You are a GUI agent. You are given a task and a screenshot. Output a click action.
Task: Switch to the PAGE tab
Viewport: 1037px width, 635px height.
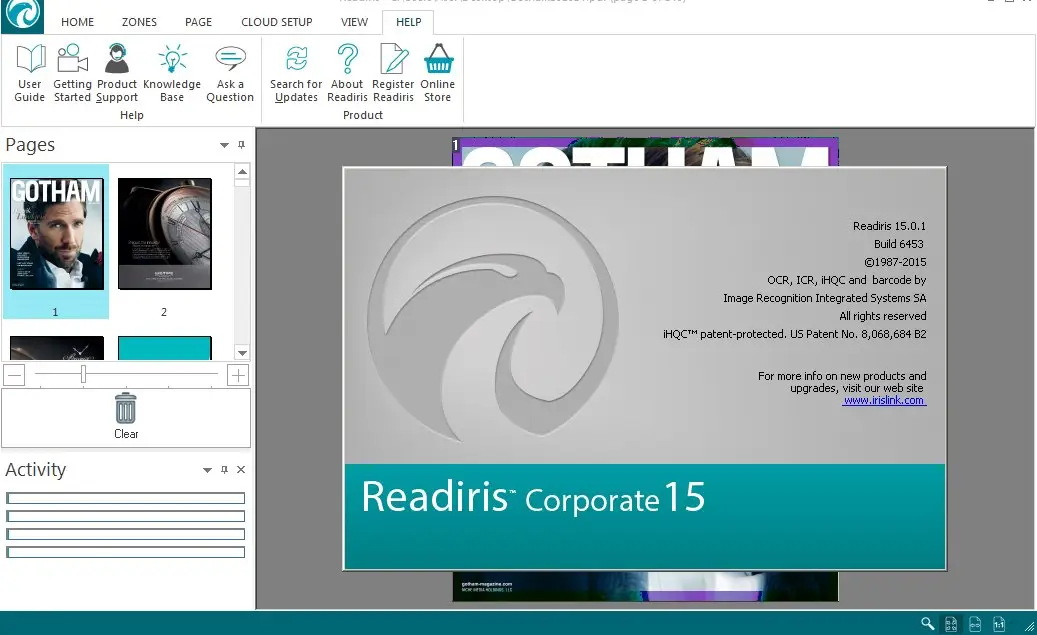tap(198, 22)
